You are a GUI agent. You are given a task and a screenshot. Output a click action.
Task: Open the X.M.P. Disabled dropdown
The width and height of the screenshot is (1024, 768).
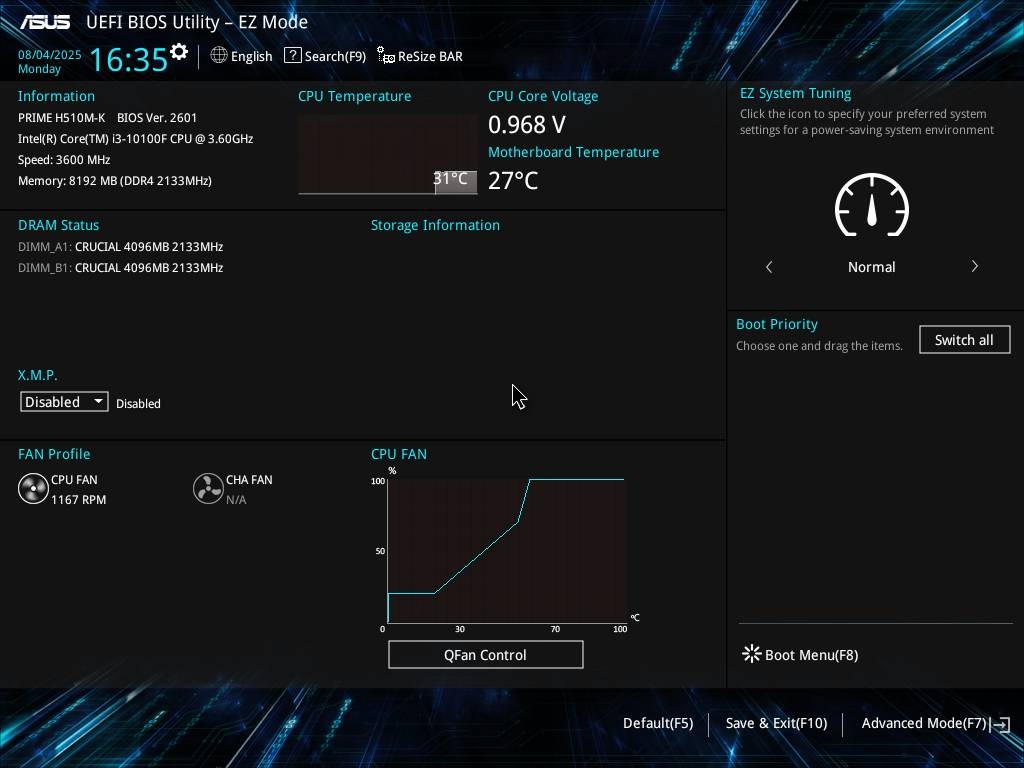tap(64, 402)
